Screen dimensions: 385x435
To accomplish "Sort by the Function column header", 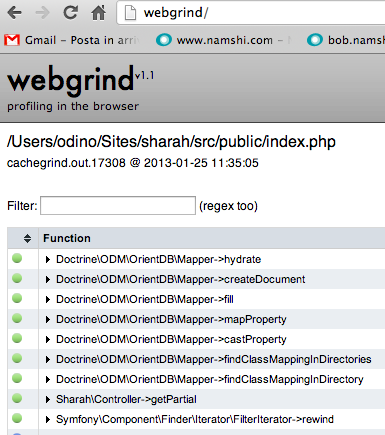I will coord(67,238).
